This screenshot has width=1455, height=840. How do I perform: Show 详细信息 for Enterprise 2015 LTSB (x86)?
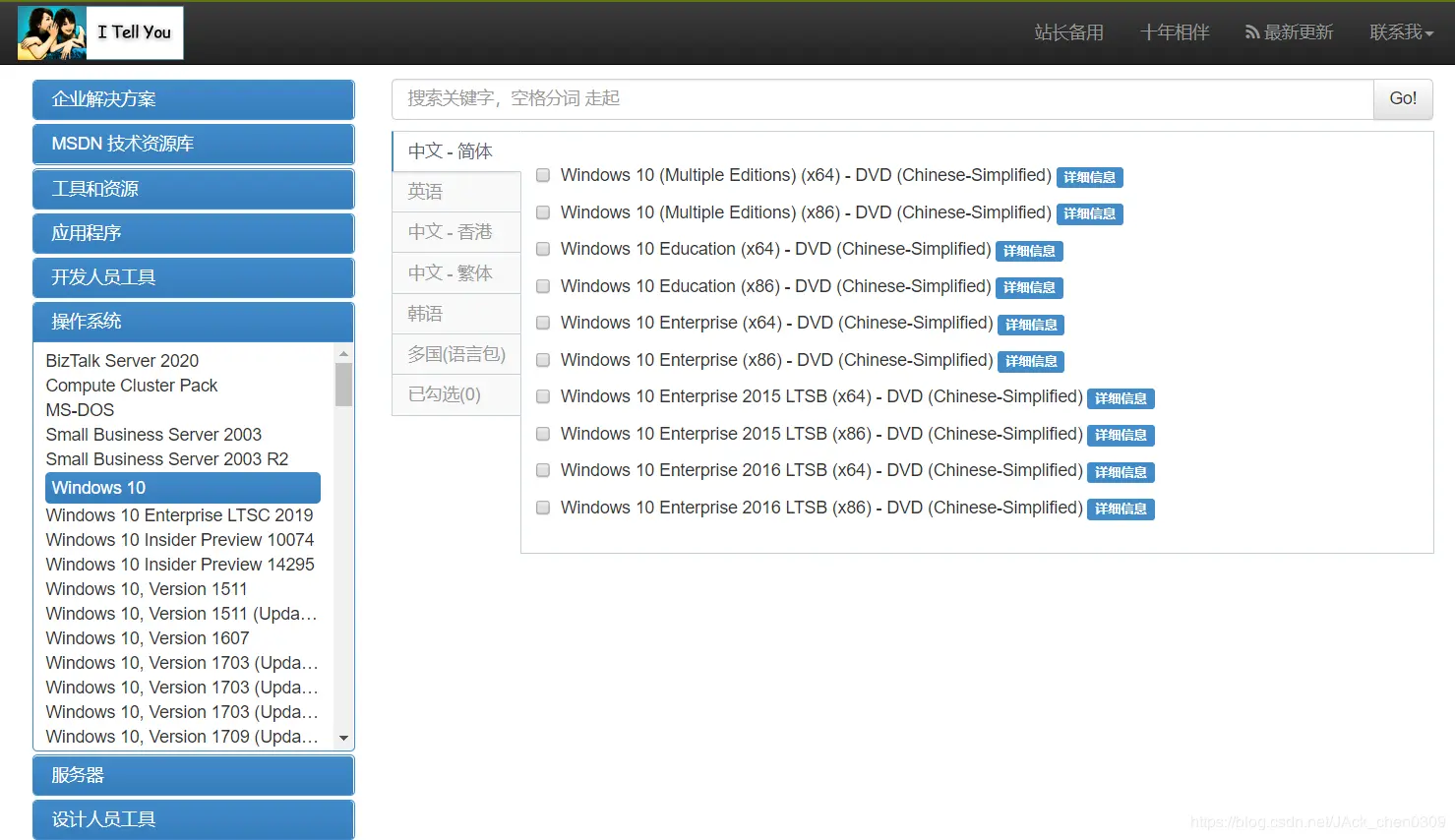(1121, 435)
